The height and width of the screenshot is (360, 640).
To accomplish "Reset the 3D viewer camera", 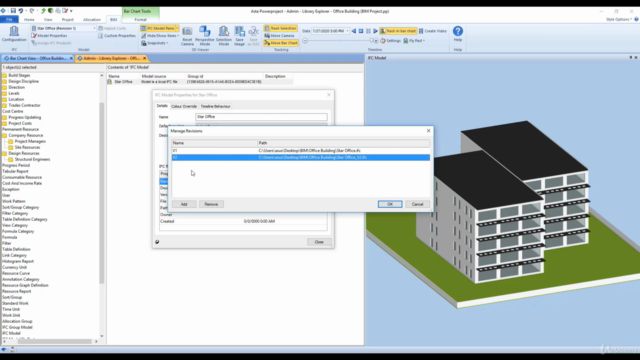I will pyautogui.click(x=187, y=36).
